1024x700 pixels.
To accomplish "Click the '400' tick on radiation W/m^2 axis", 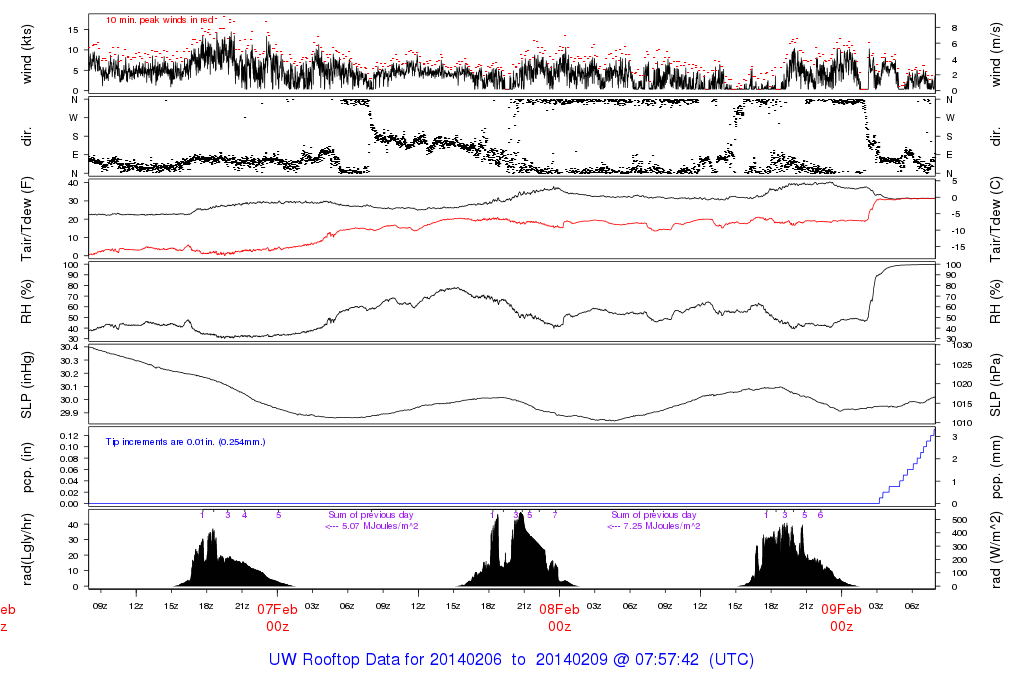I will (x=959, y=533).
